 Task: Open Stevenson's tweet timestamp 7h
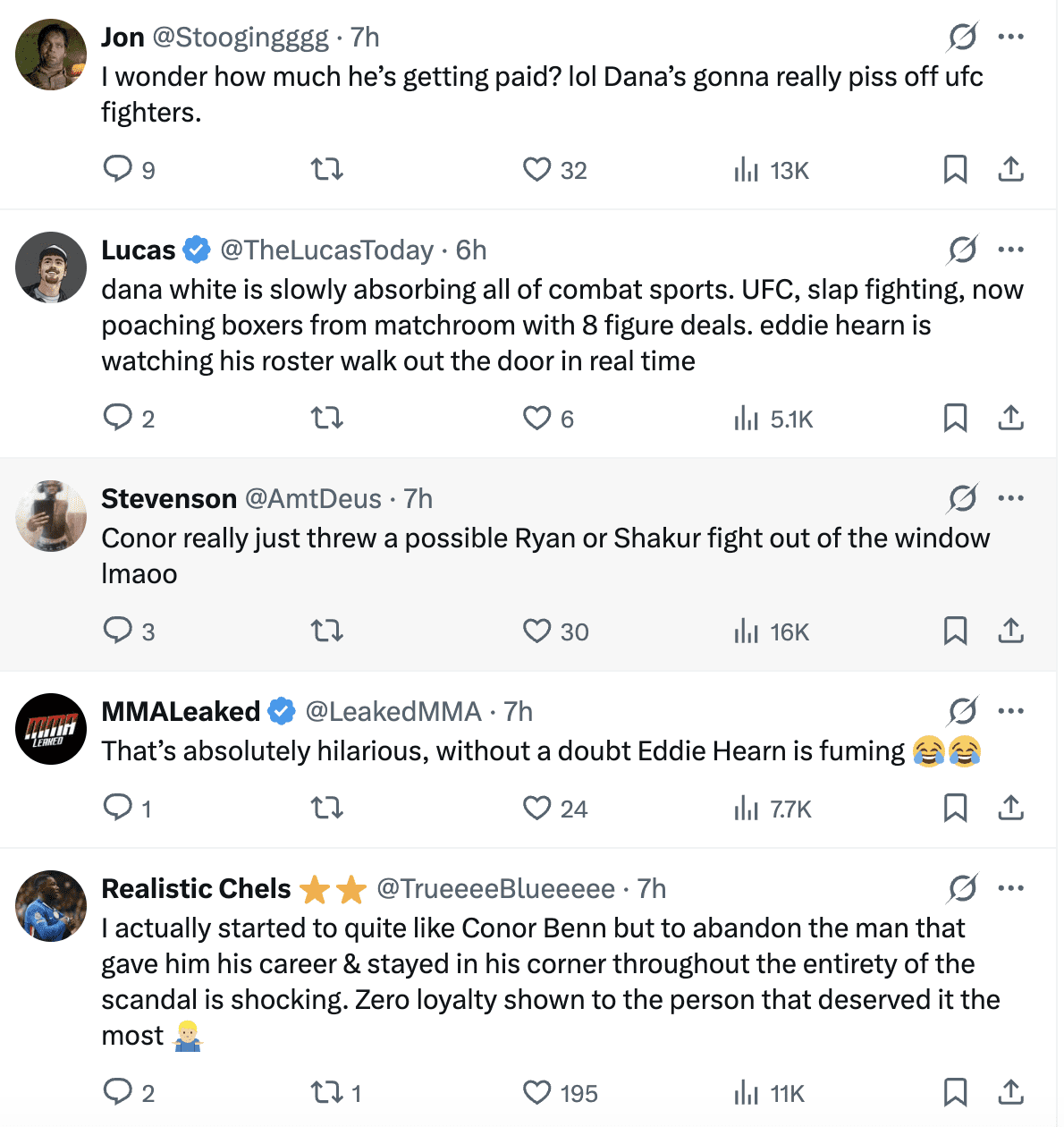(x=418, y=499)
